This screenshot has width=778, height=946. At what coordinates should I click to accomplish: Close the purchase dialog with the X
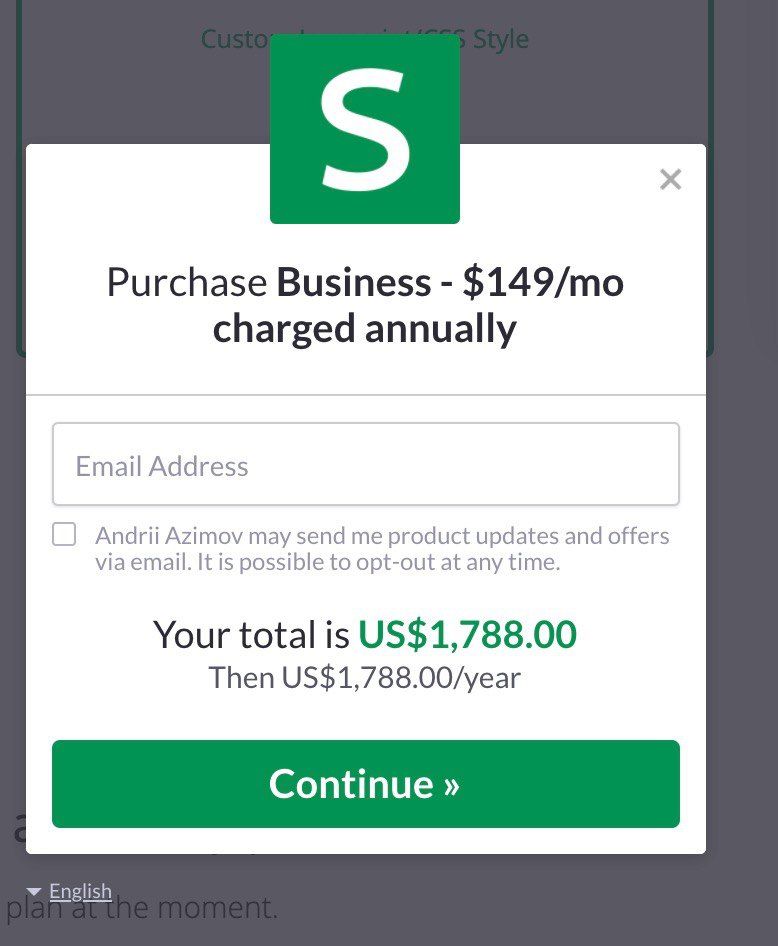670,180
